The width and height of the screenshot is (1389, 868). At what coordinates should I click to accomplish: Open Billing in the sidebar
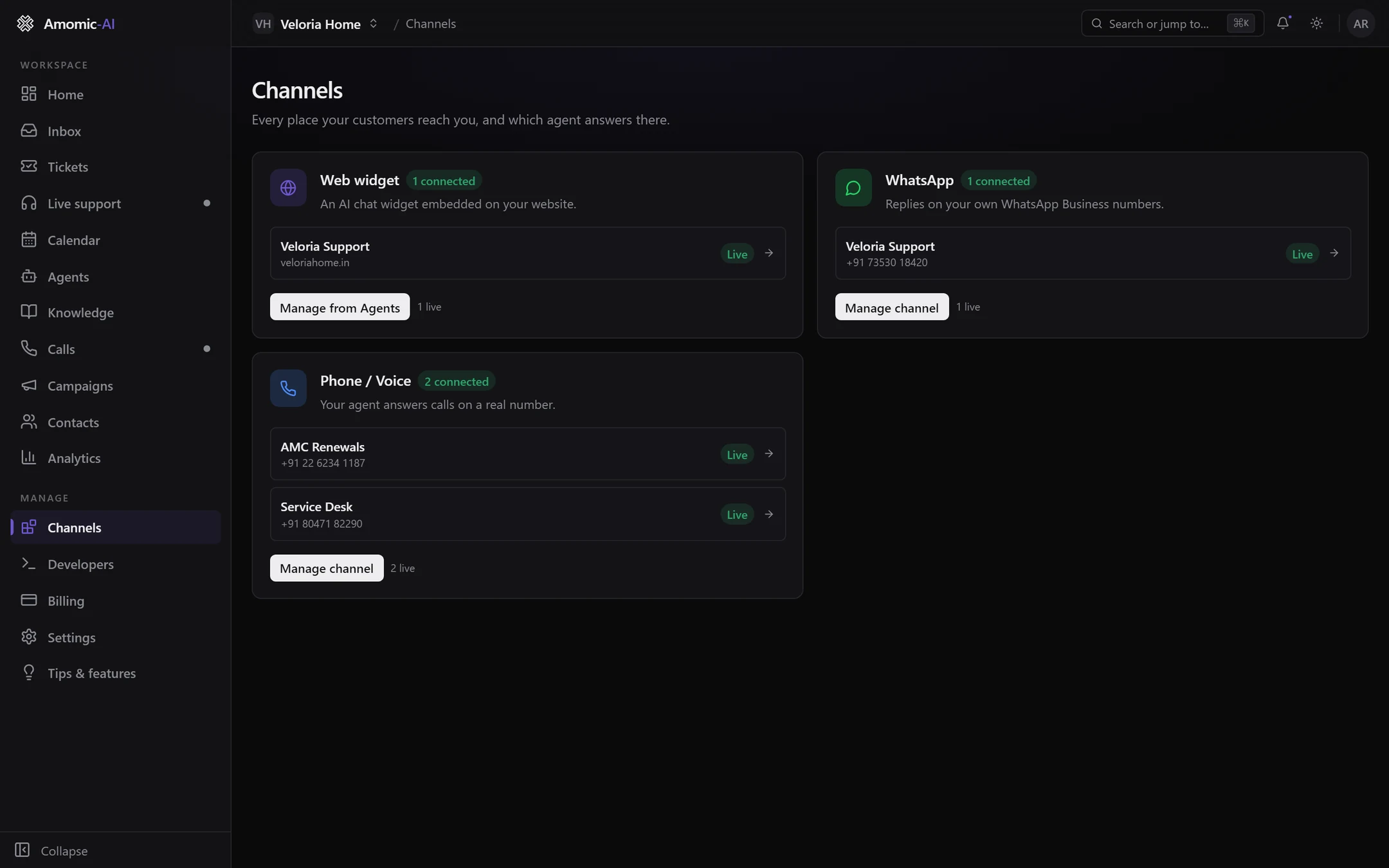pyautogui.click(x=116, y=601)
